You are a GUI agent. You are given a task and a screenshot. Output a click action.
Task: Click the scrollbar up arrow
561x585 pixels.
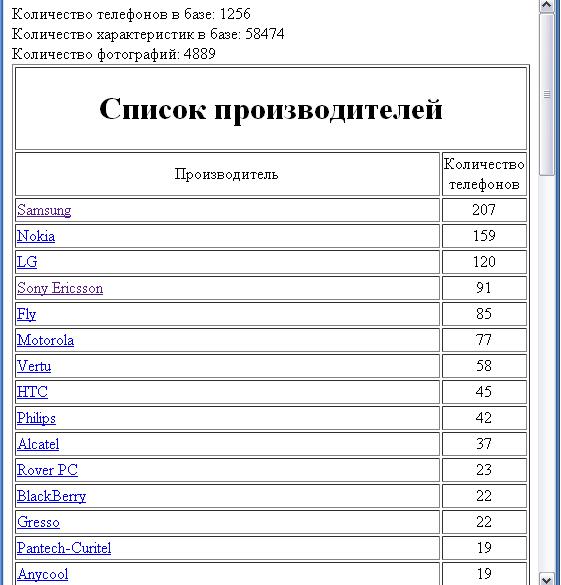click(x=546, y=6)
